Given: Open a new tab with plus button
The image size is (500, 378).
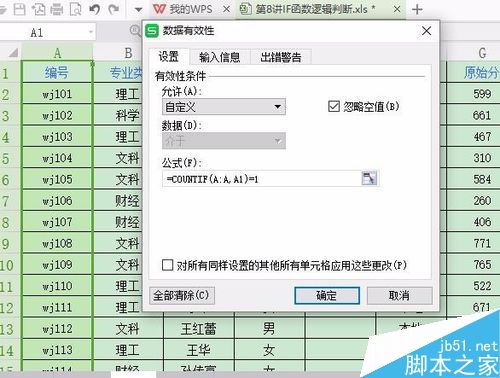Looking at the screenshot, I should [417, 9].
